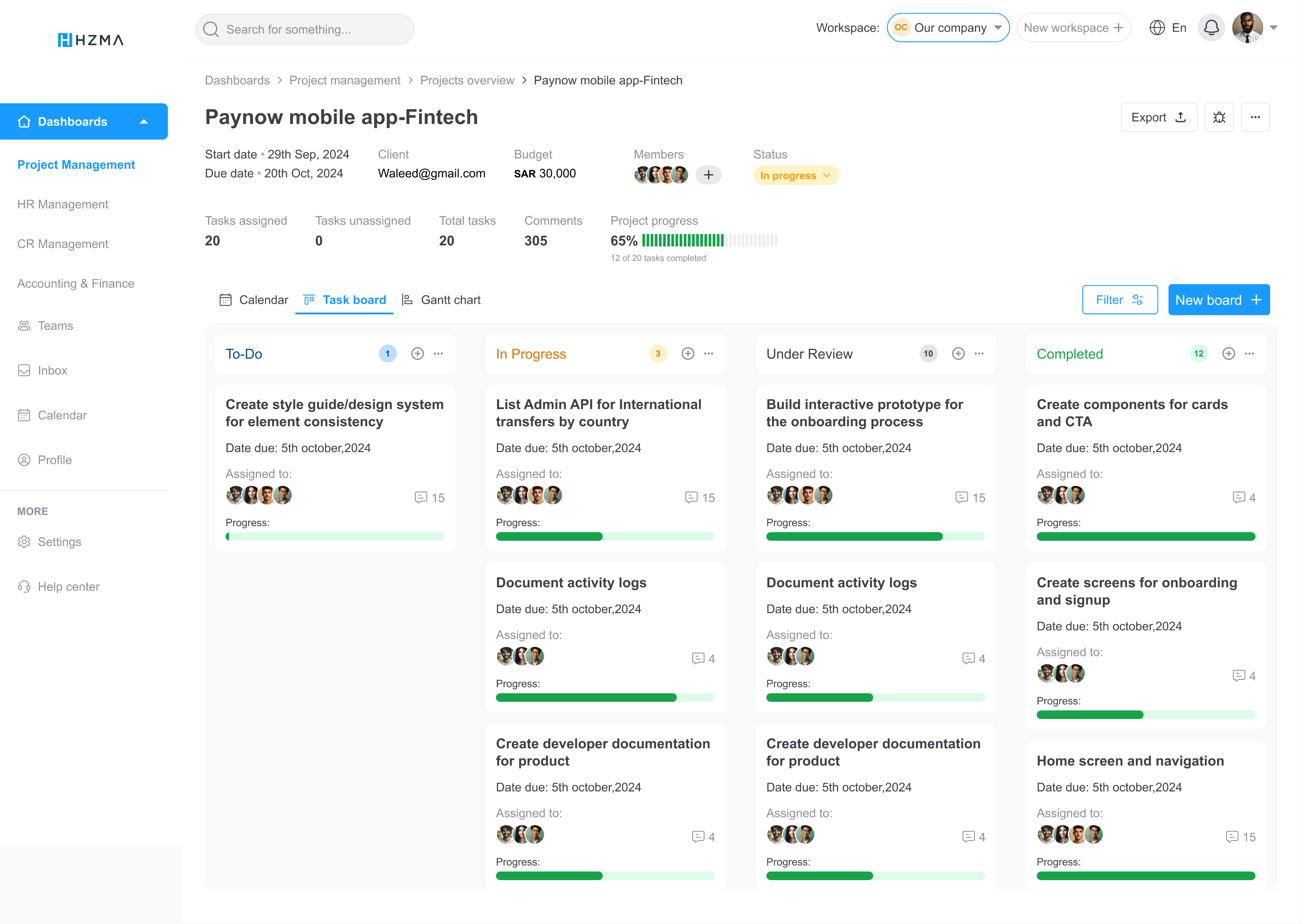Screen dimensions: 1302x924
Task: Open Project Management in sidebar
Action: click(x=76, y=165)
